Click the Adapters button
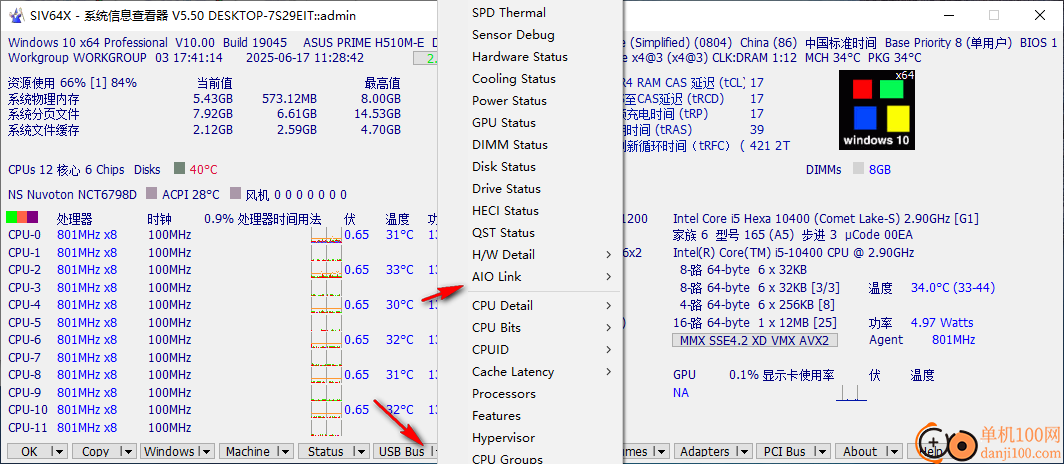 (705, 451)
